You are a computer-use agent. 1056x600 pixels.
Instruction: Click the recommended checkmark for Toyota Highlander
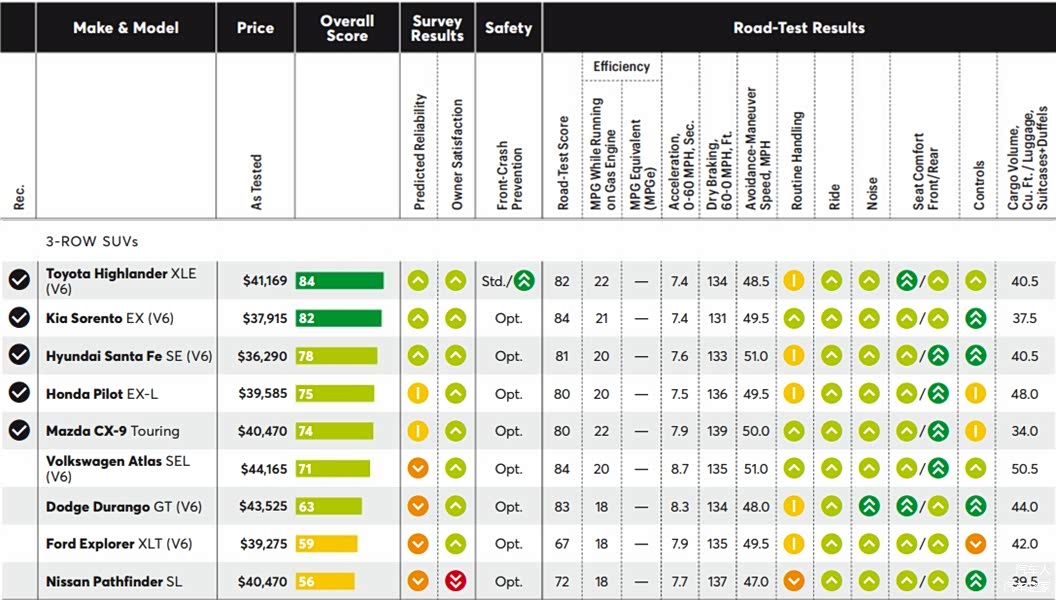click(x=20, y=279)
